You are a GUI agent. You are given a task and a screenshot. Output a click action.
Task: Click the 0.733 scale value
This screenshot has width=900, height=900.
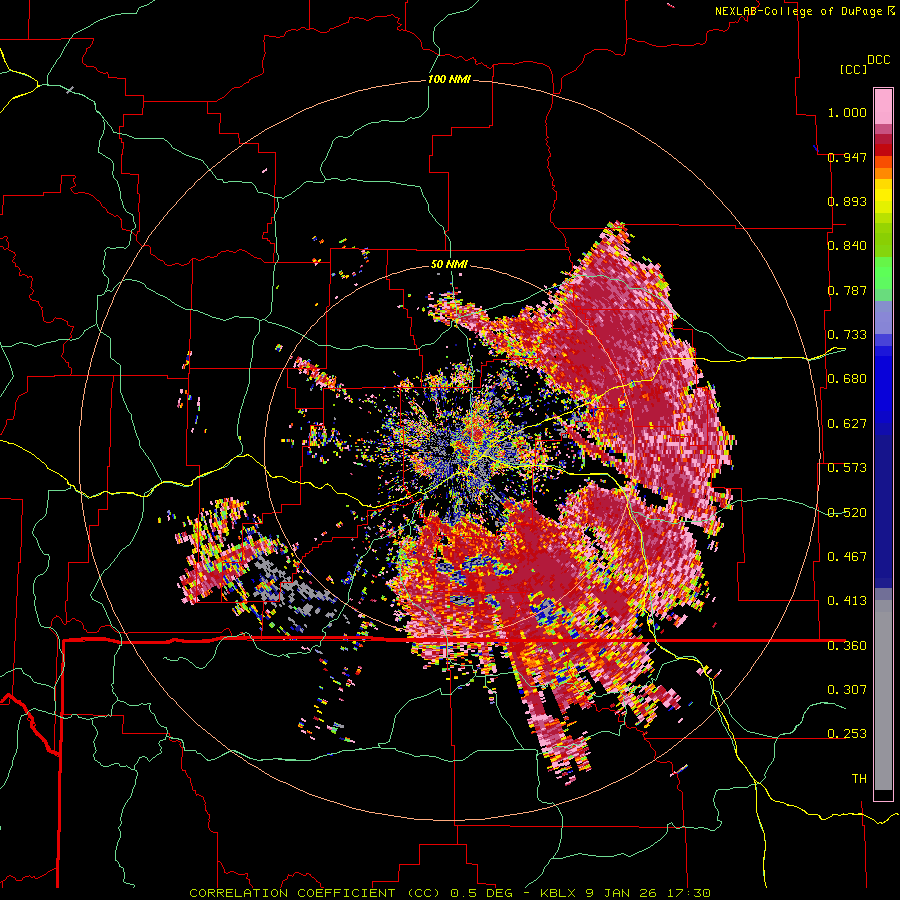[x=847, y=335]
